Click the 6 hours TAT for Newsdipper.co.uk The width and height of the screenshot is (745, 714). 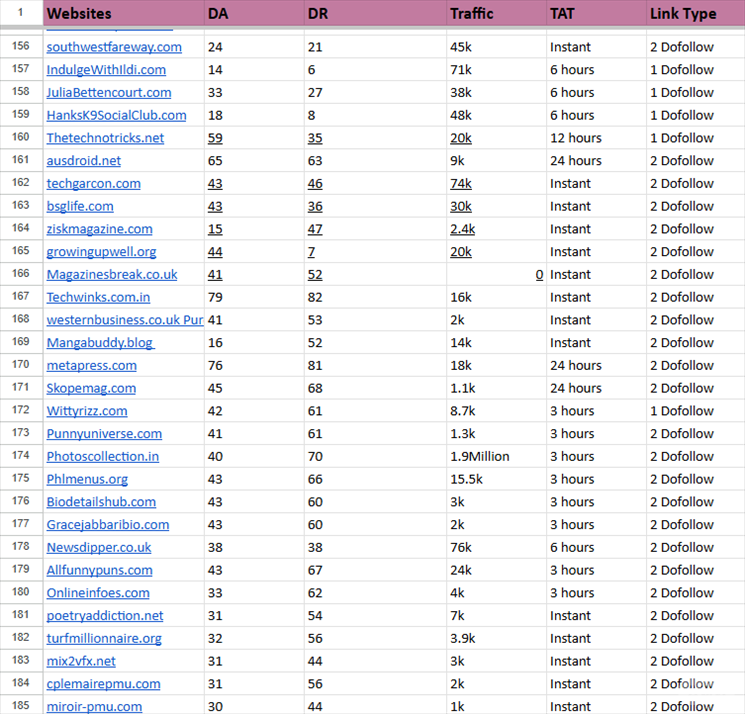[596, 548]
